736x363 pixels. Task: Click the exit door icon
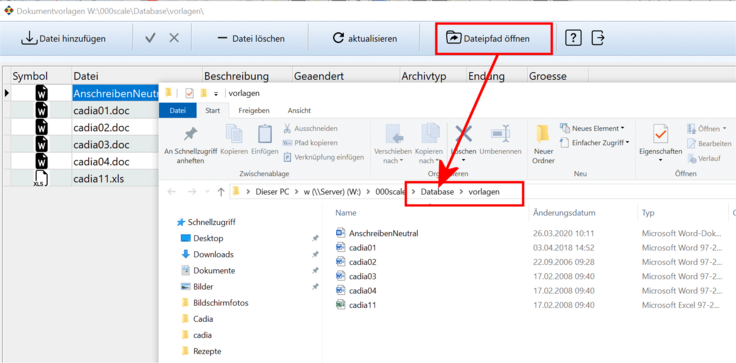598,38
